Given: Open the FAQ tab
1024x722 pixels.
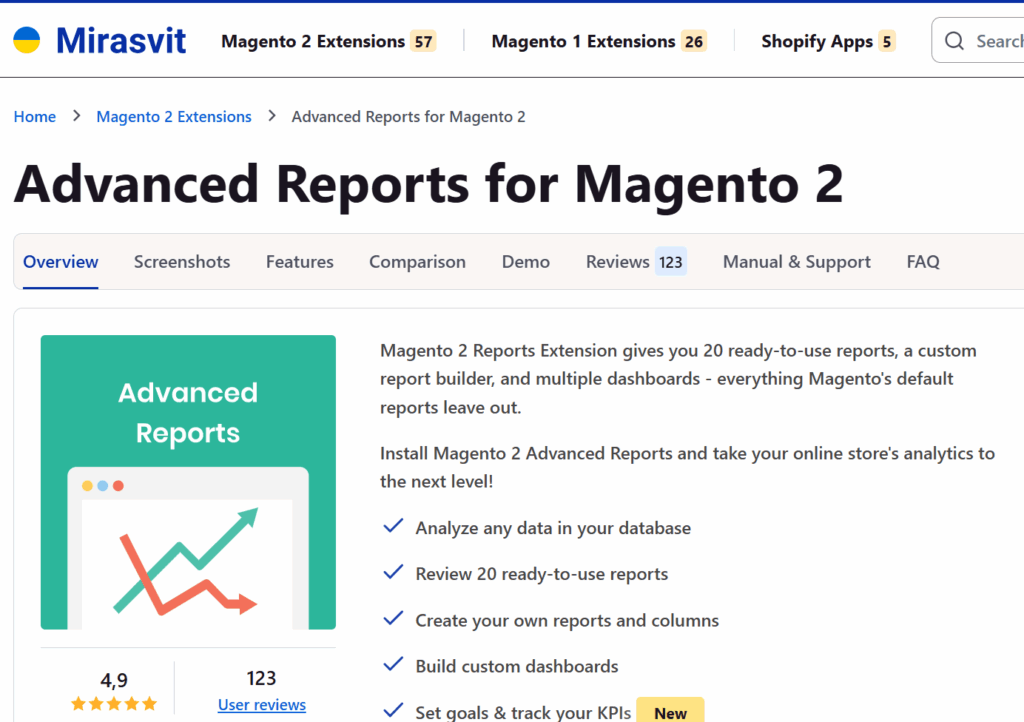Looking at the screenshot, I should pos(923,262).
